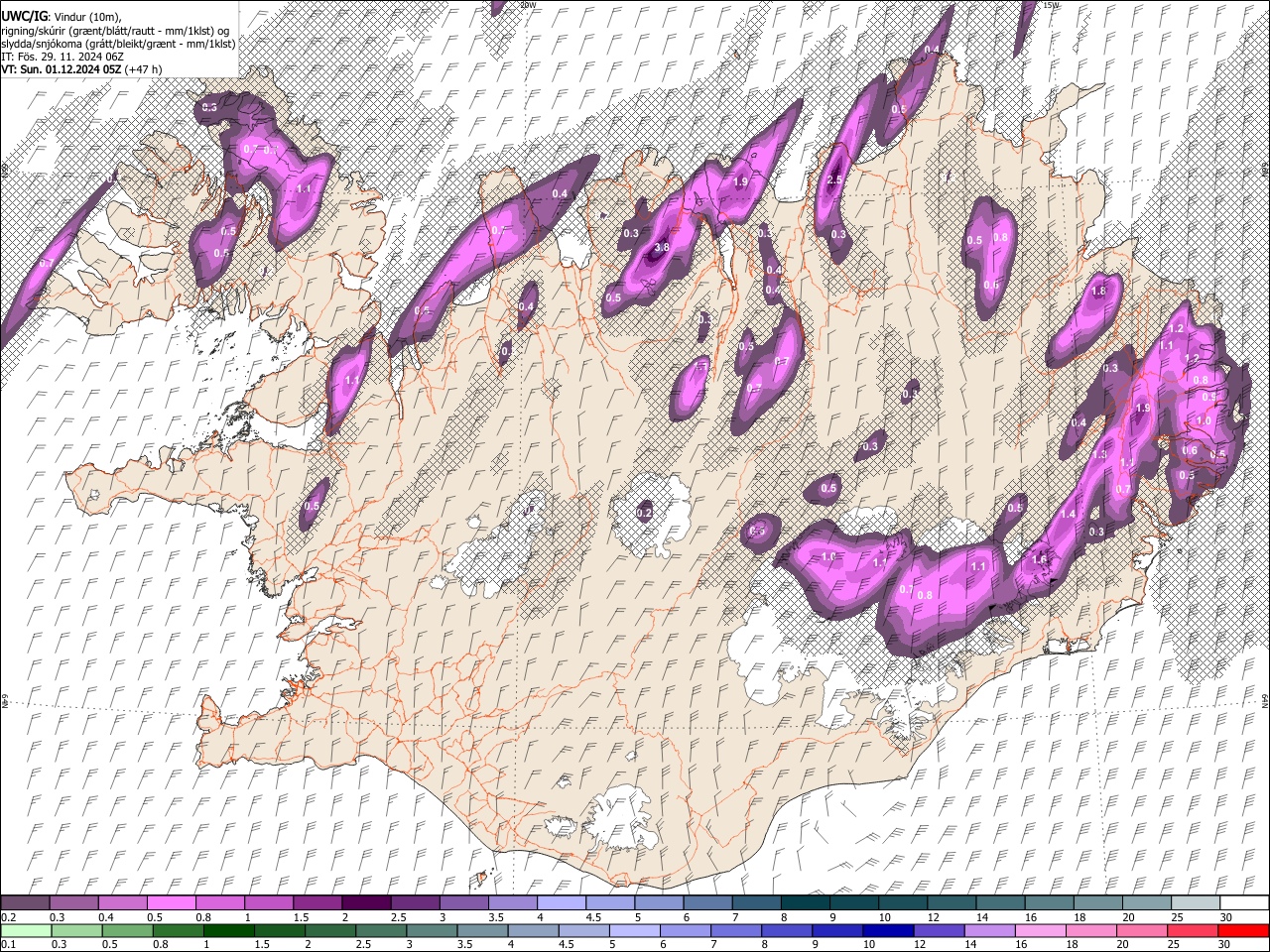Click the white 30 swatch ending the top legend
This screenshot has width=1270, height=952.
pyautogui.click(x=1244, y=903)
